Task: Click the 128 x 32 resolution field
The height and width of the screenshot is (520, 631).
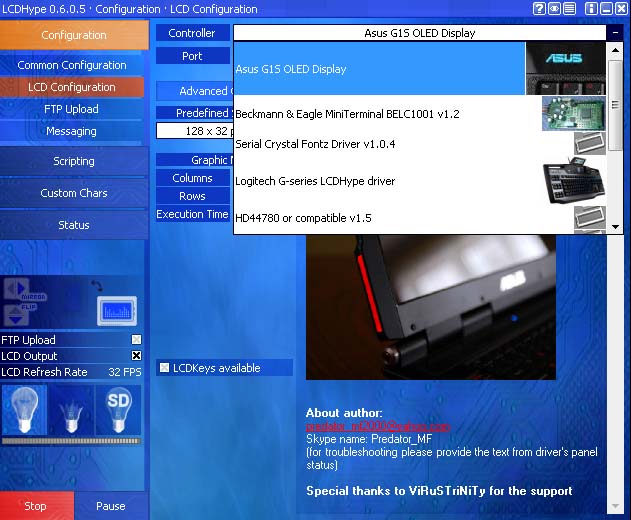Action: coord(195,131)
